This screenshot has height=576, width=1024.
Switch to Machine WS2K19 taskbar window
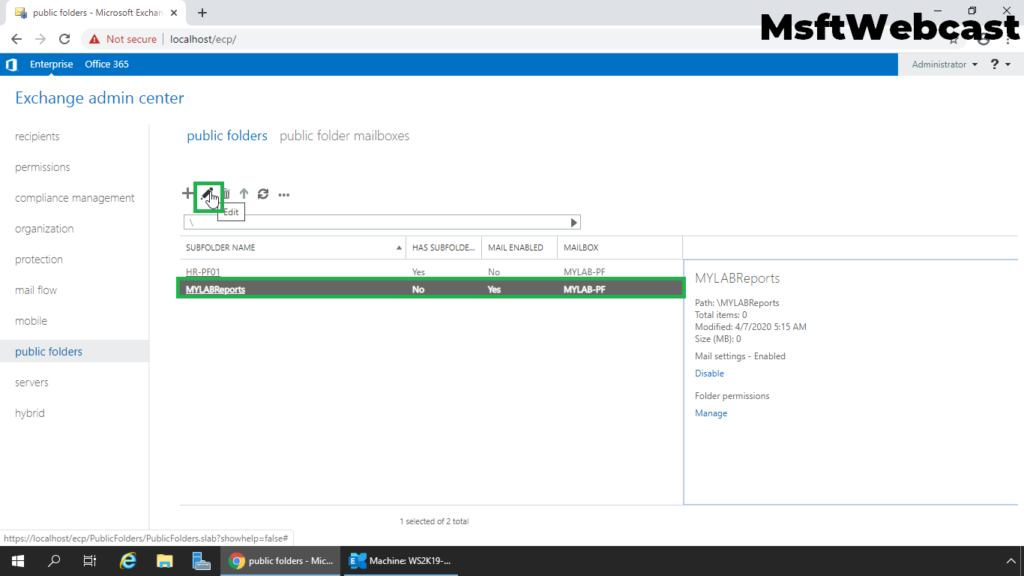(x=400, y=561)
